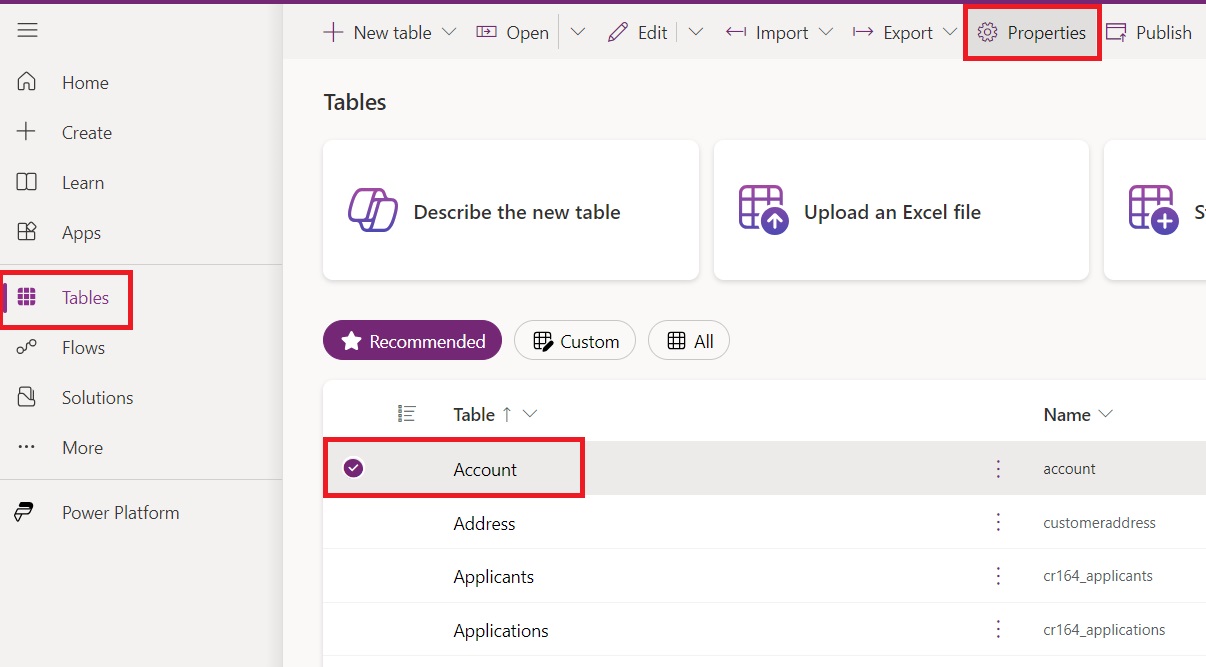Open Flows from the sidebar
Screen dimensions: 1206x667
click(82, 348)
